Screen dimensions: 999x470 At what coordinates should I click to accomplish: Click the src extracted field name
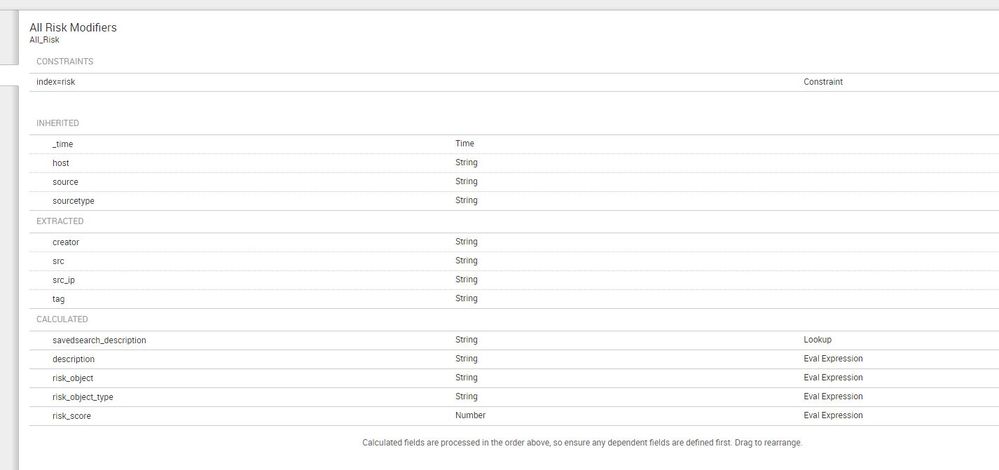59,261
